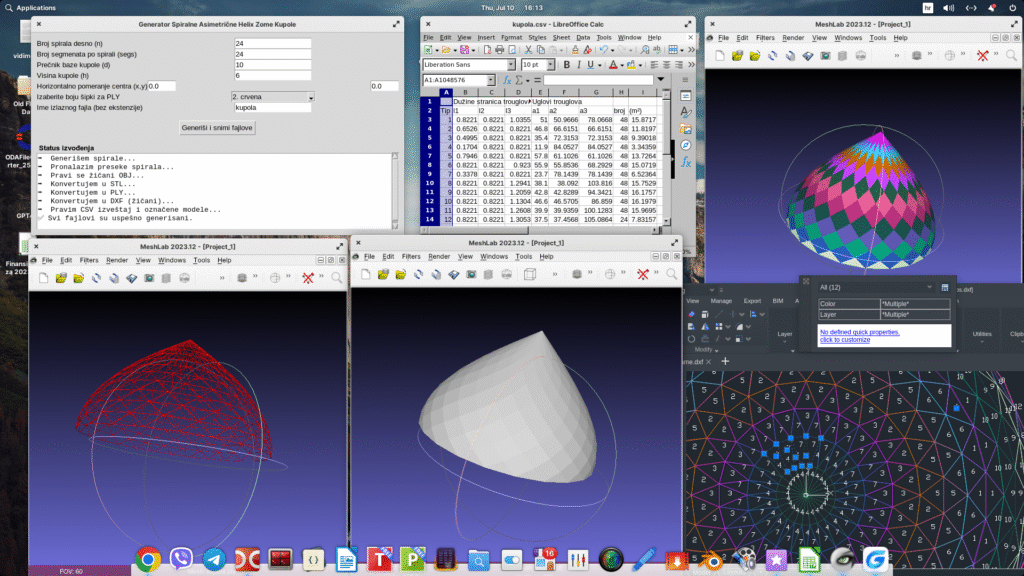Open the font color dropdown arrow in Calc
Viewport: 1024px width, 576px height.
(x=622, y=65)
